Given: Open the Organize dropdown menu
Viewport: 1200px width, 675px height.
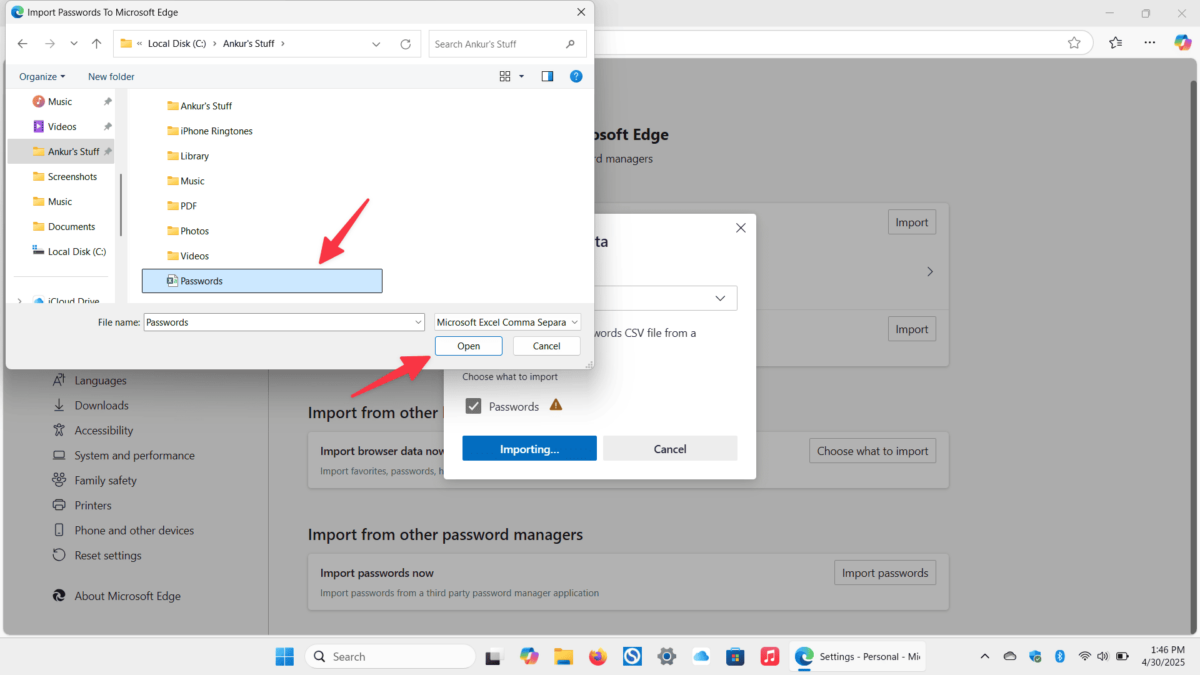Looking at the screenshot, I should tap(42, 76).
